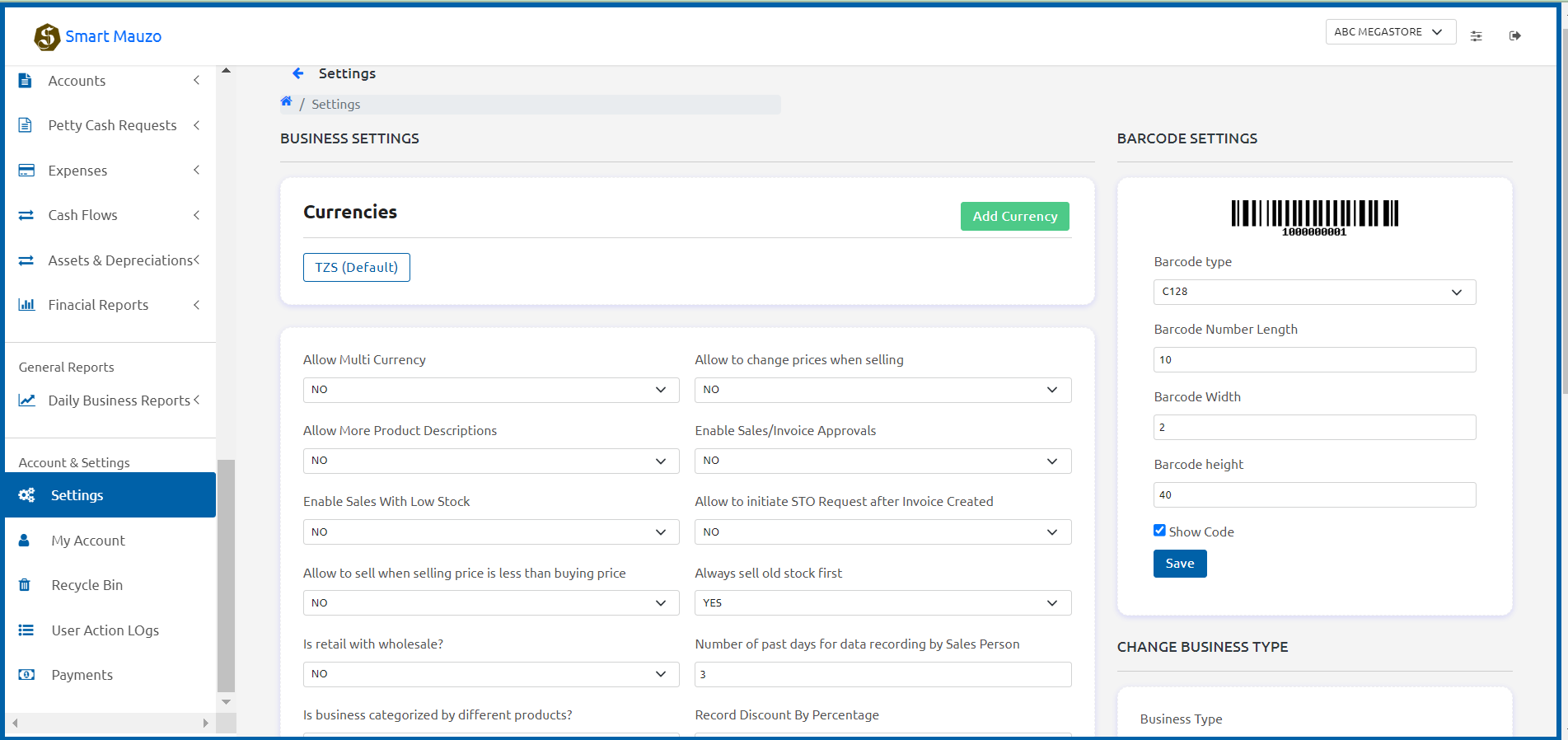
Task: Select the TZS (Default) currency button
Action: (357, 267)
